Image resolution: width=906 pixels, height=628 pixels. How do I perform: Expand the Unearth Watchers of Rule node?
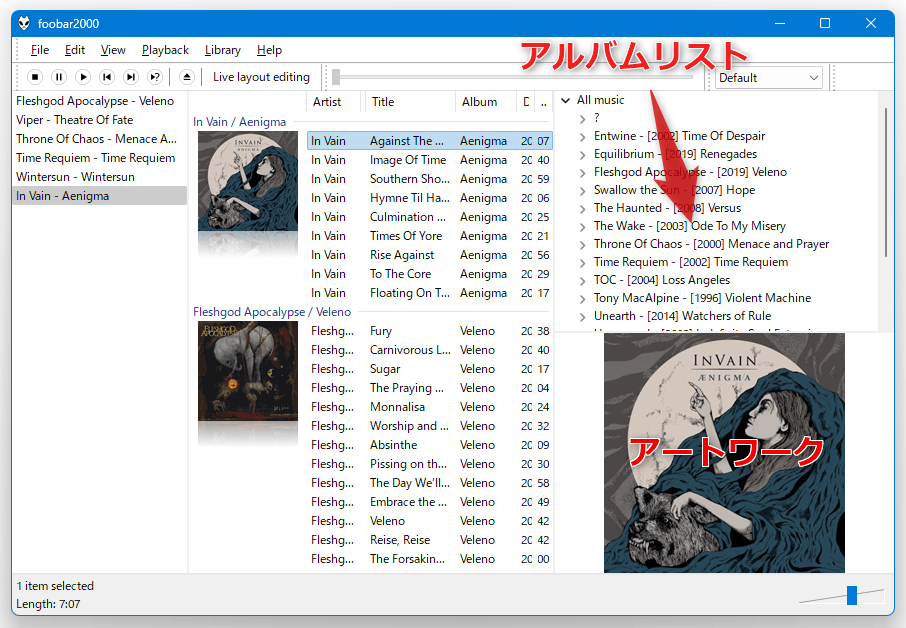pyautogui.click(x=582, y=316)
